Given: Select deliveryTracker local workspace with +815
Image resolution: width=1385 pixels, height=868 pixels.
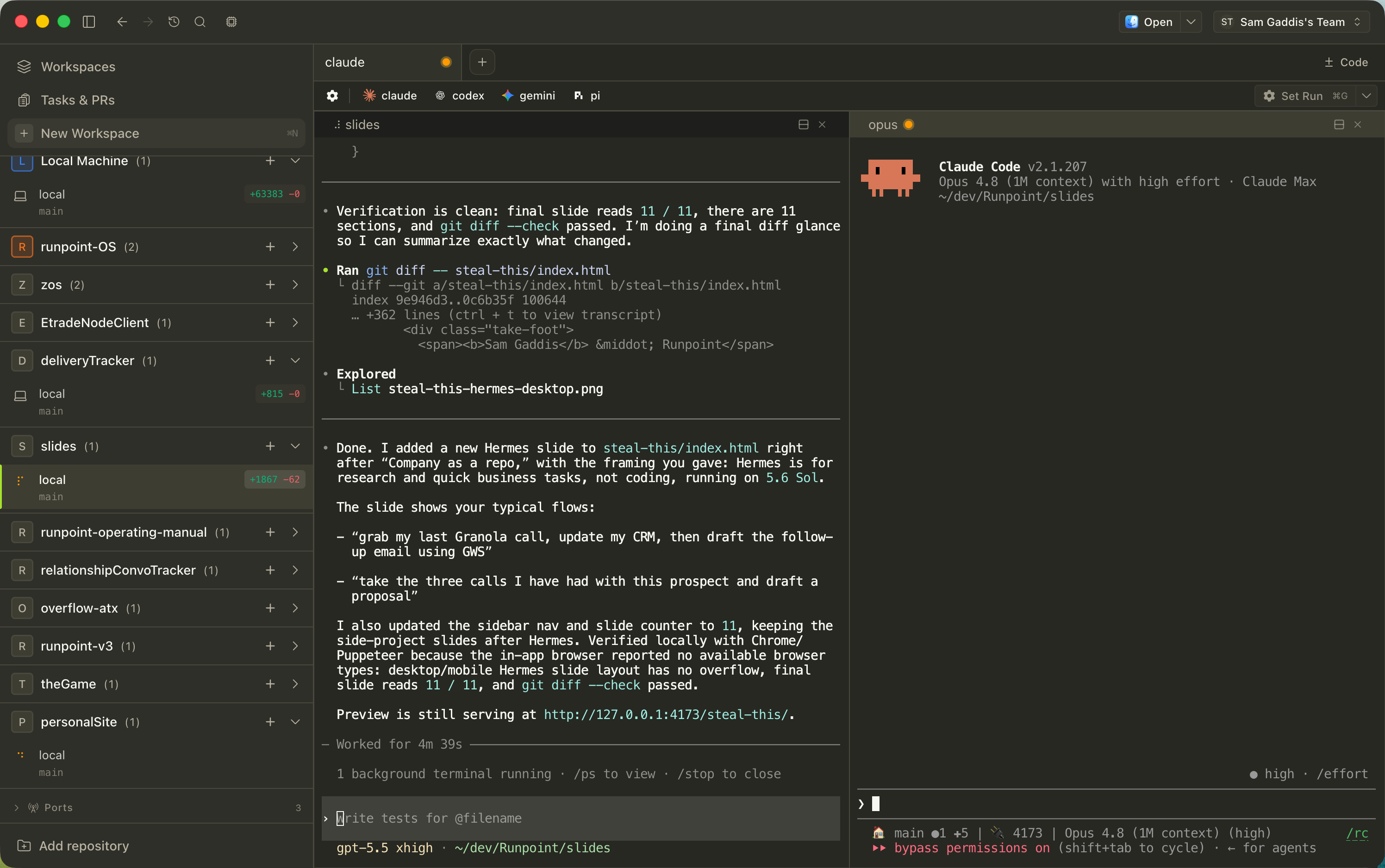Looking at the screenshot, I should click(156, 402).
